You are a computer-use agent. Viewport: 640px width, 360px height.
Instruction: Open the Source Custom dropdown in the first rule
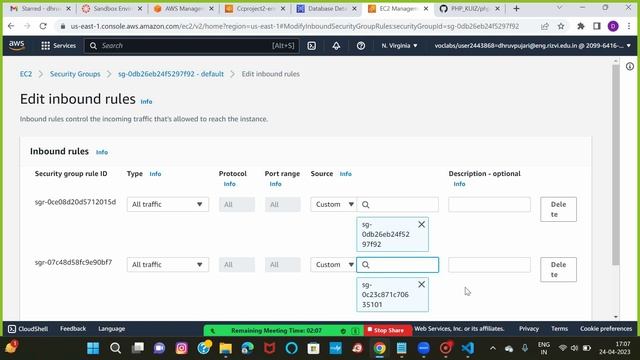click(333, 204)
